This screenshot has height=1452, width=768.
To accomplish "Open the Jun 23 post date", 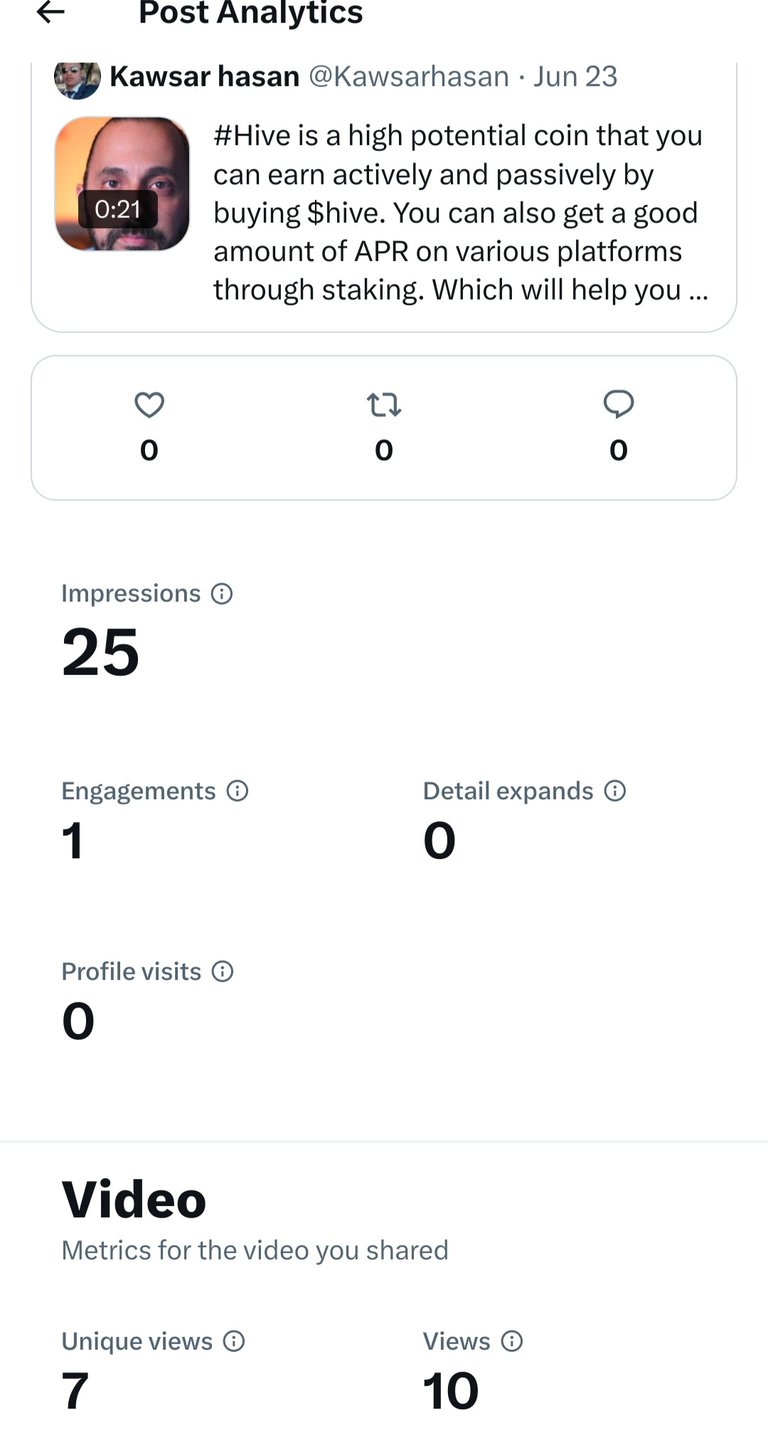I will pos(575,77).
